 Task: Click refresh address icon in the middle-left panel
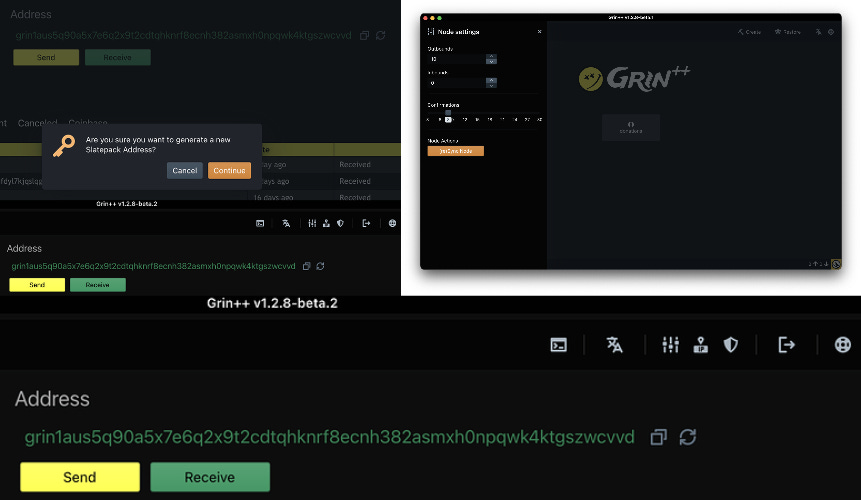320,266
